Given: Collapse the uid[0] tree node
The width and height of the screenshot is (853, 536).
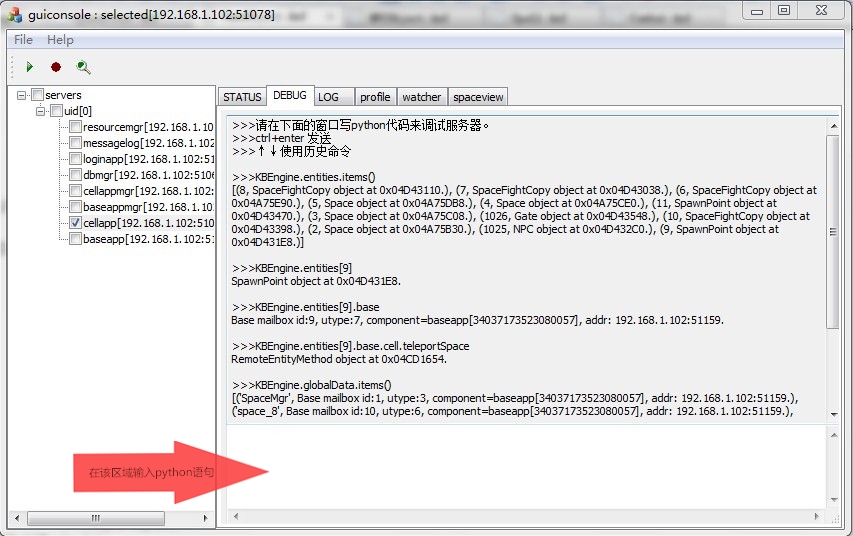Looking at the screenshot, I should tap(41, 111).
